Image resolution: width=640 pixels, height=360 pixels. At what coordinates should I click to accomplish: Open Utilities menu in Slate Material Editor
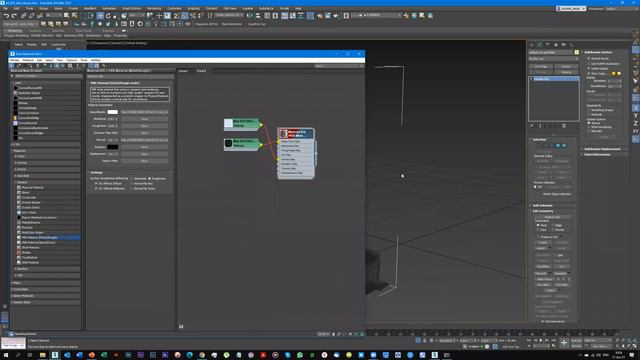pyautogui.click(x=96, y=60)
